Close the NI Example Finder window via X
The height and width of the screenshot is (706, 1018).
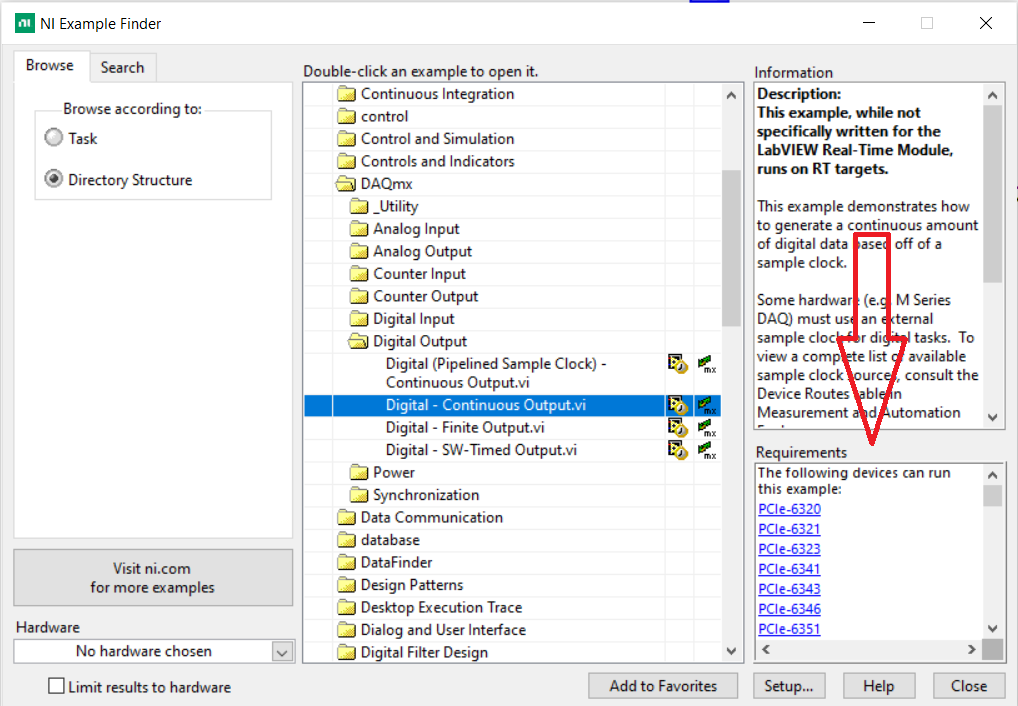(x=986, y=23)
